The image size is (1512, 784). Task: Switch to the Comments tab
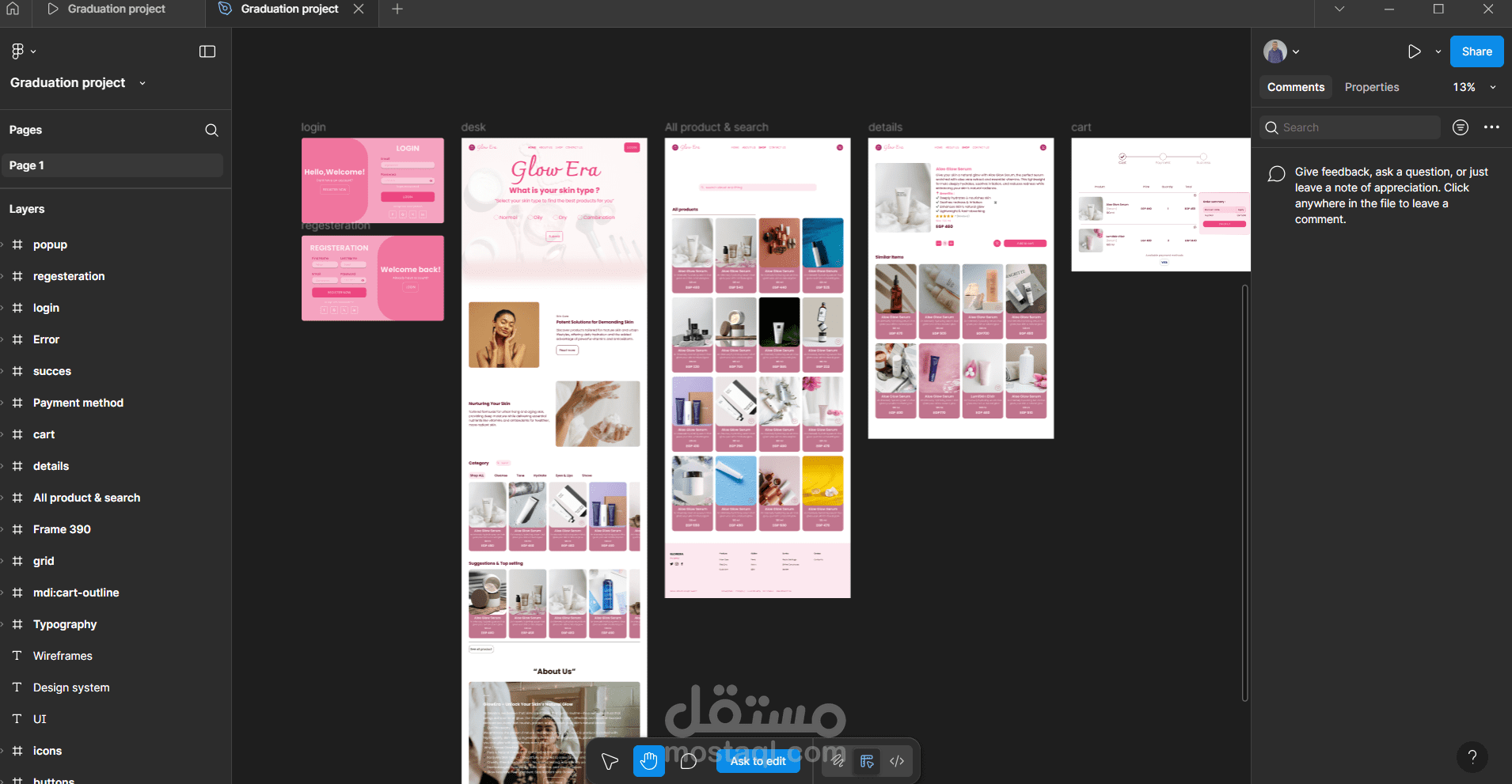coord(1296,87)
